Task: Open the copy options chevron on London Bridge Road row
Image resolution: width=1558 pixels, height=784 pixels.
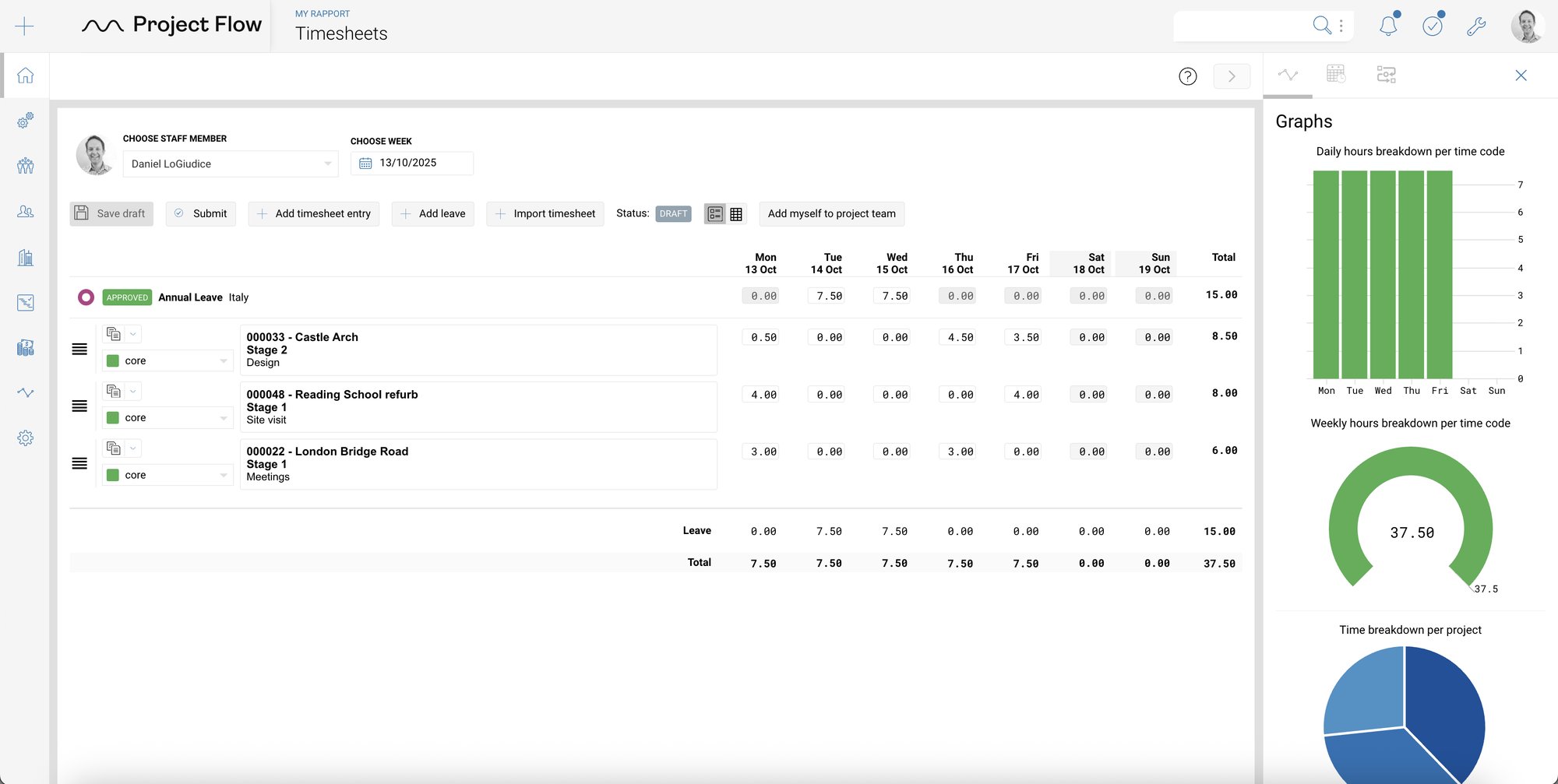Action: (x=134, y=448)
